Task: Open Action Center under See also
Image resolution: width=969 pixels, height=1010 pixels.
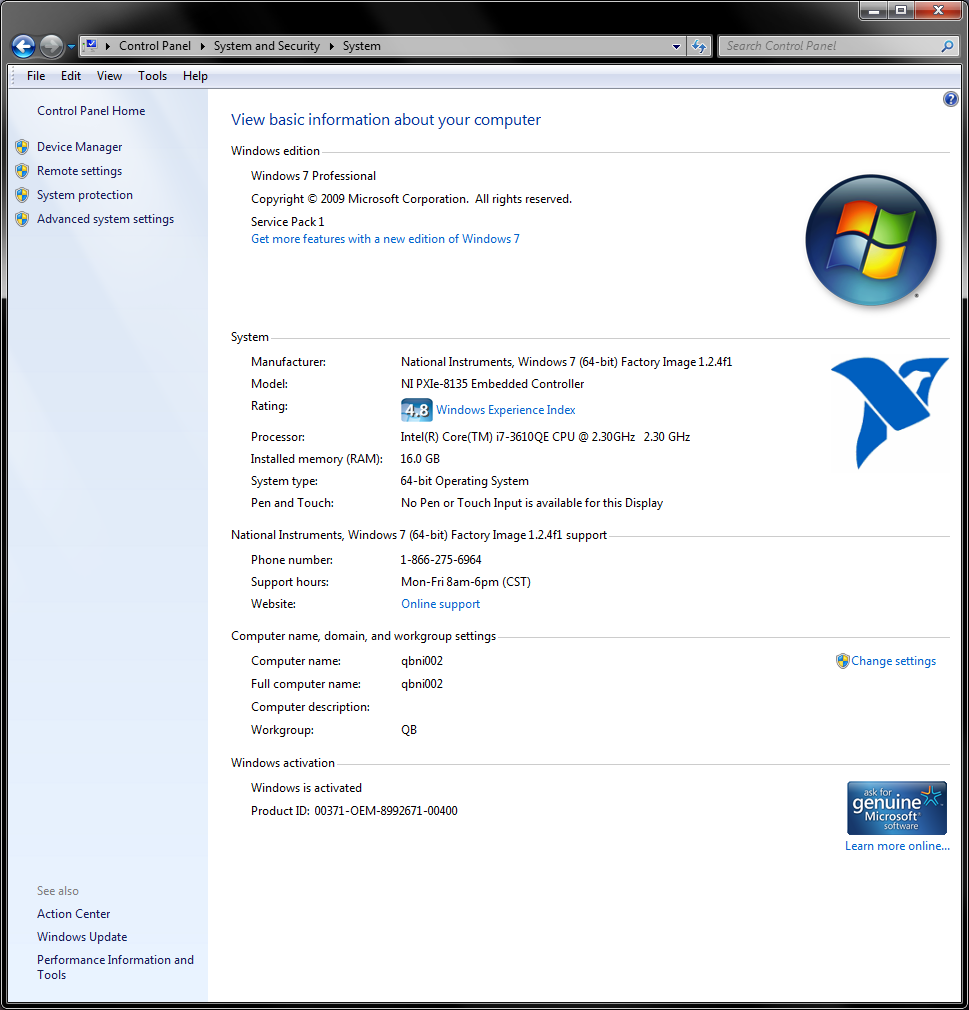Action: click(x=73, y=914)
